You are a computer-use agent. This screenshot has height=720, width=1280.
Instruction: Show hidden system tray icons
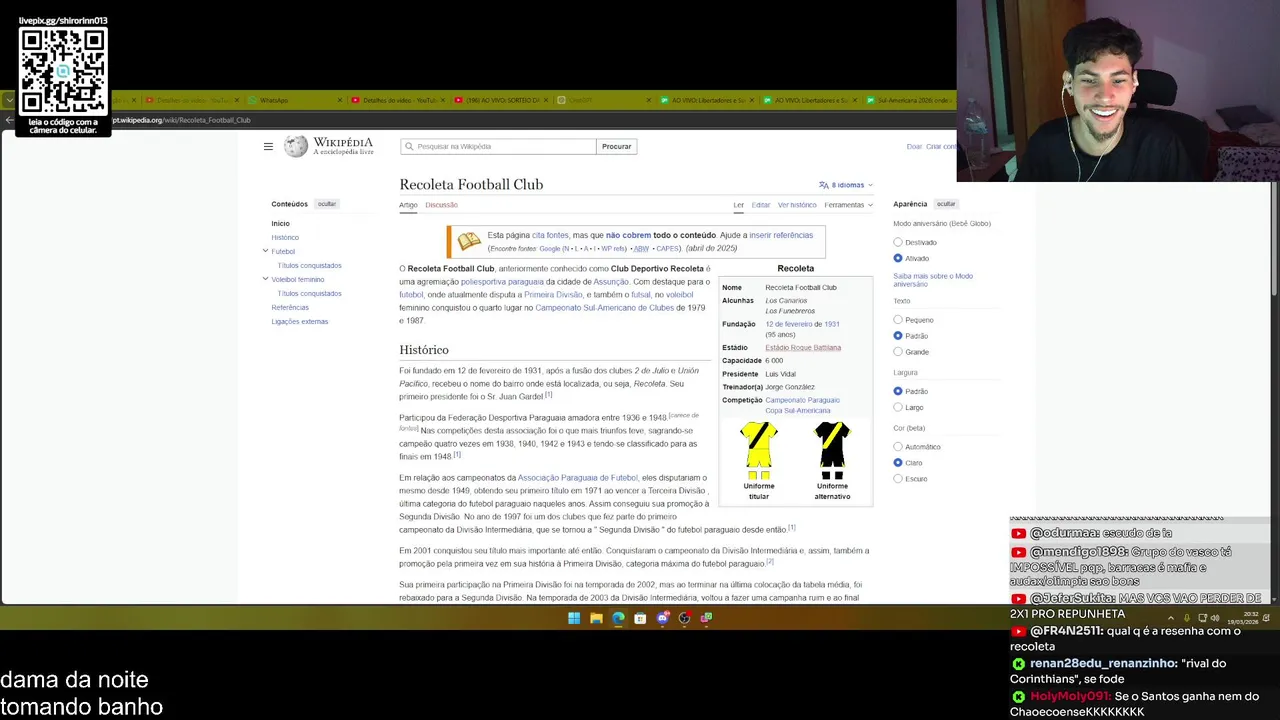tap(1171, 618)
